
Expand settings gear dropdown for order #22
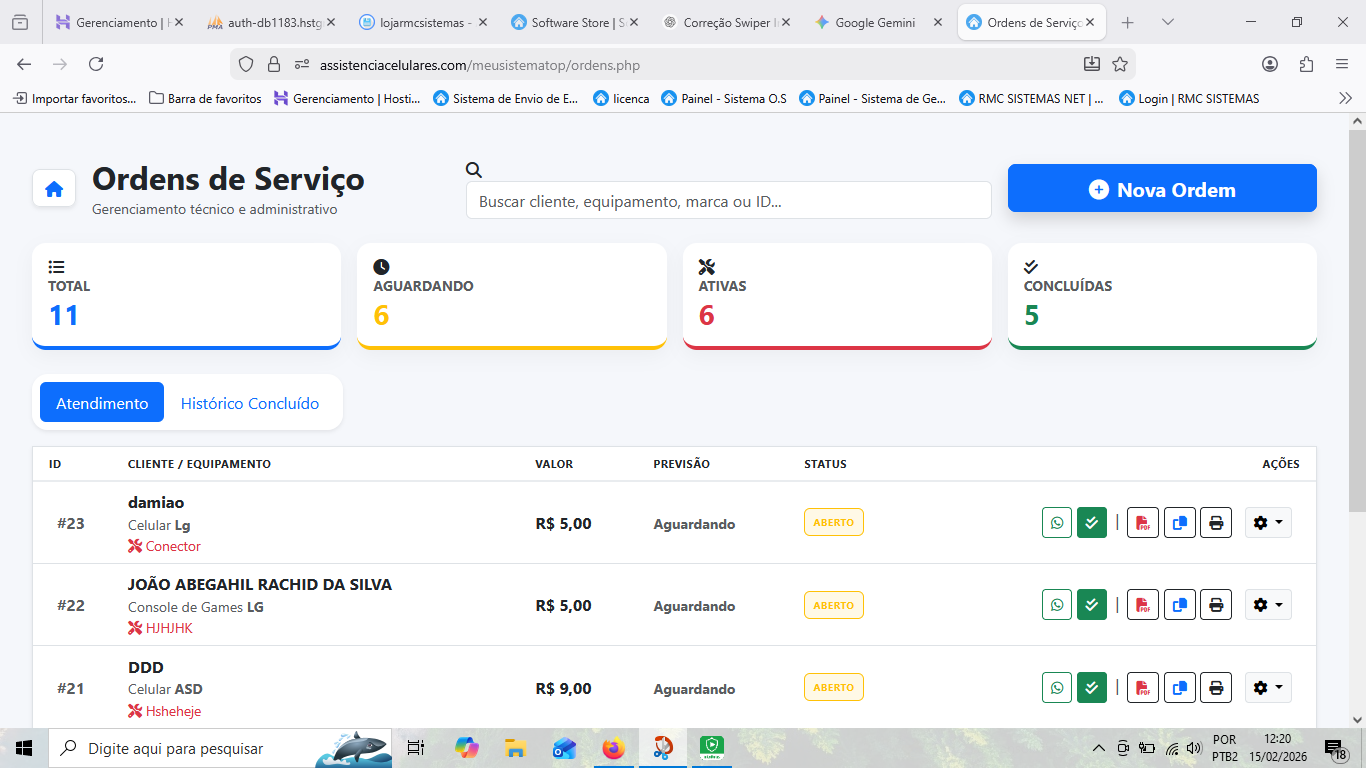[x=1268, y=605]
